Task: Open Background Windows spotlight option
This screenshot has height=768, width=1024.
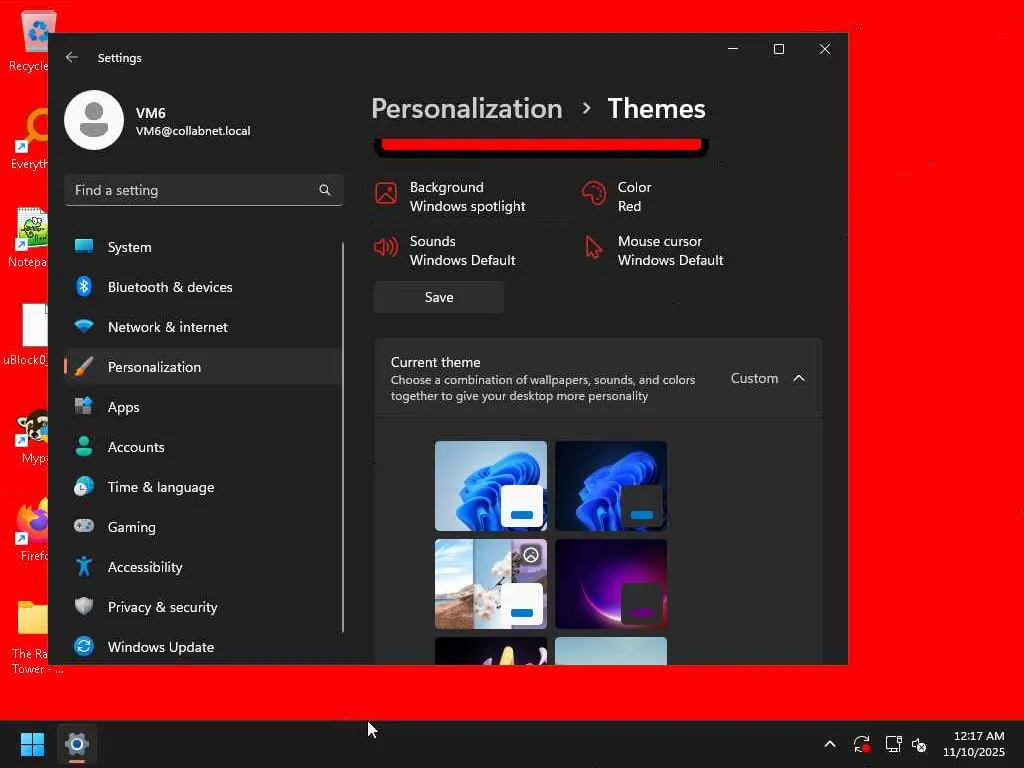Action: [472, 197]
